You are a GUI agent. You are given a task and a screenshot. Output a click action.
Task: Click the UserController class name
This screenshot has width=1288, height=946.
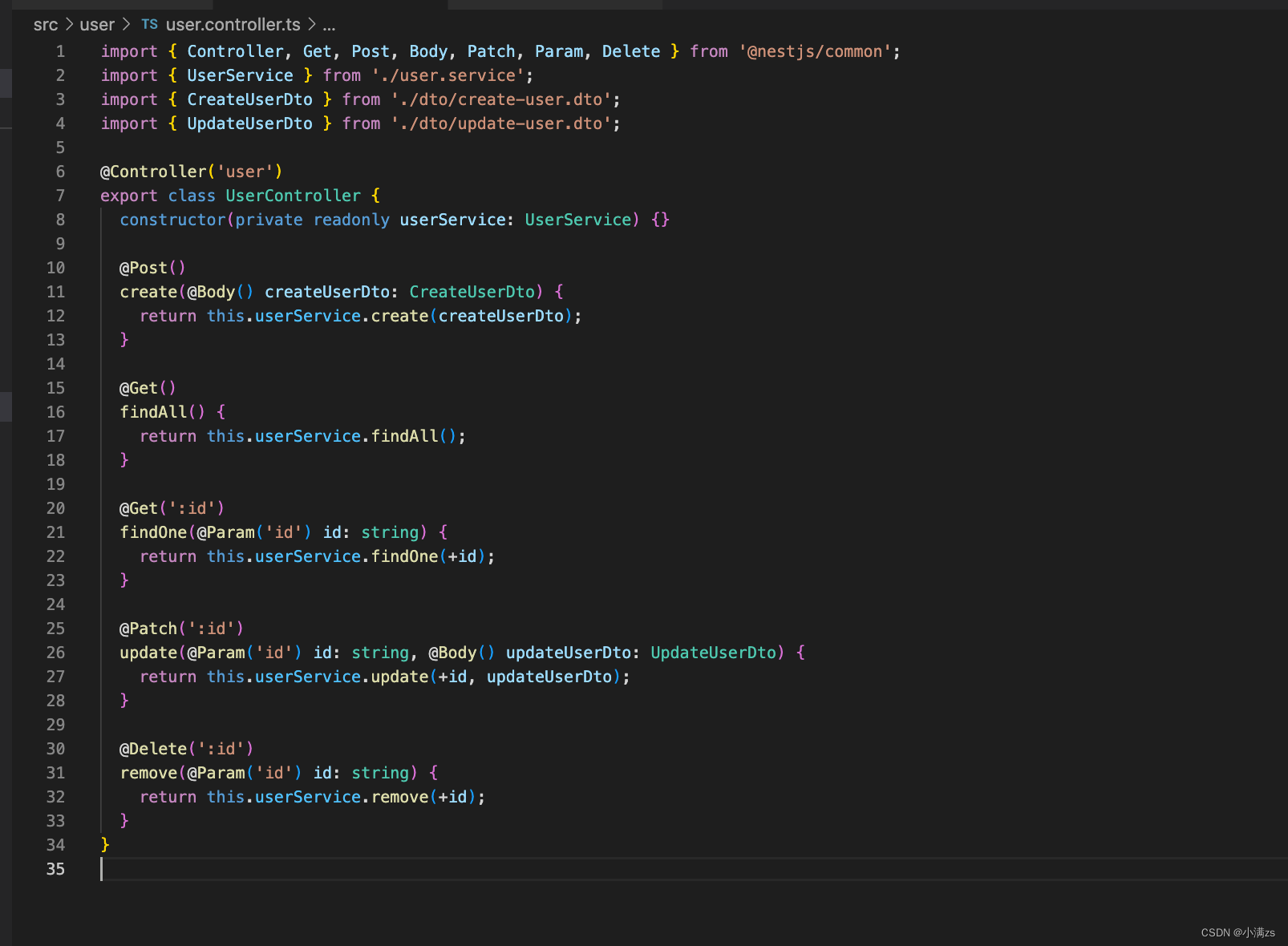294,196
